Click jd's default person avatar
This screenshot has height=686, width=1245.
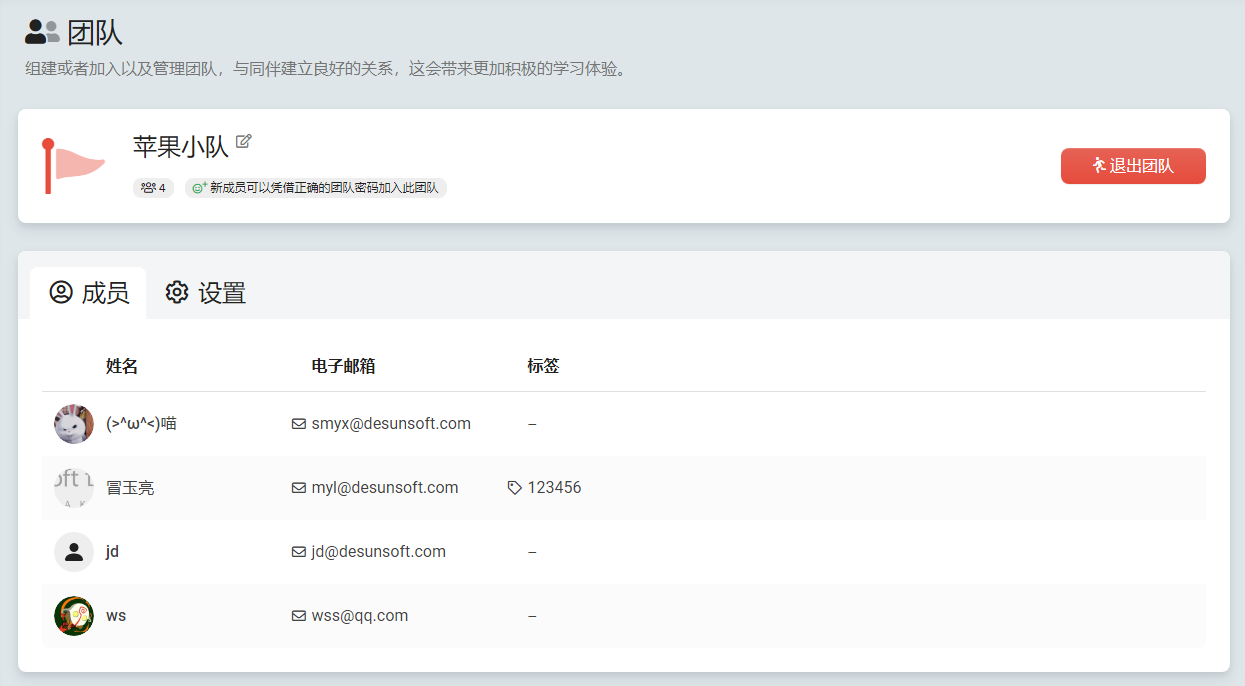[73, 551]
